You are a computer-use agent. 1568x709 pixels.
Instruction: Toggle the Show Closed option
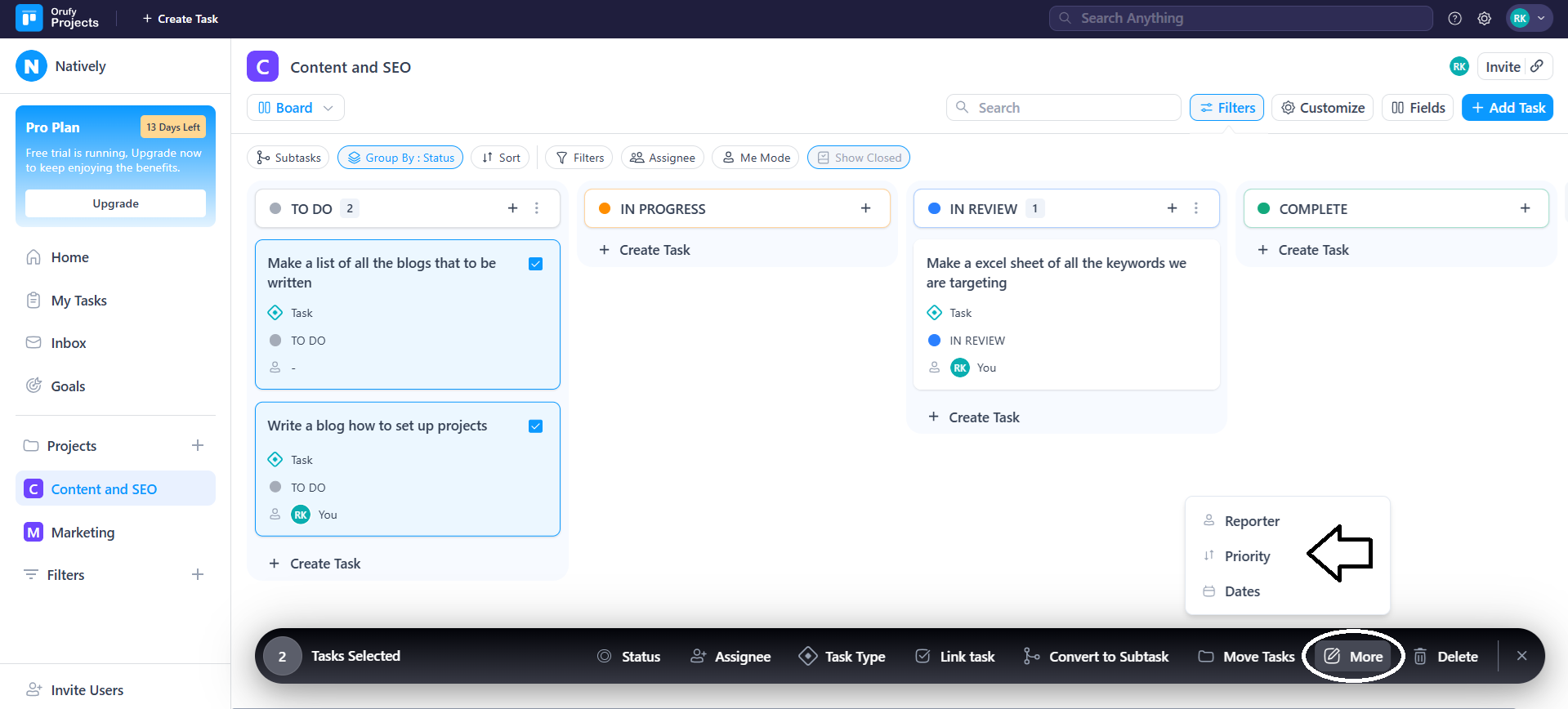click(x=858, y=158)
